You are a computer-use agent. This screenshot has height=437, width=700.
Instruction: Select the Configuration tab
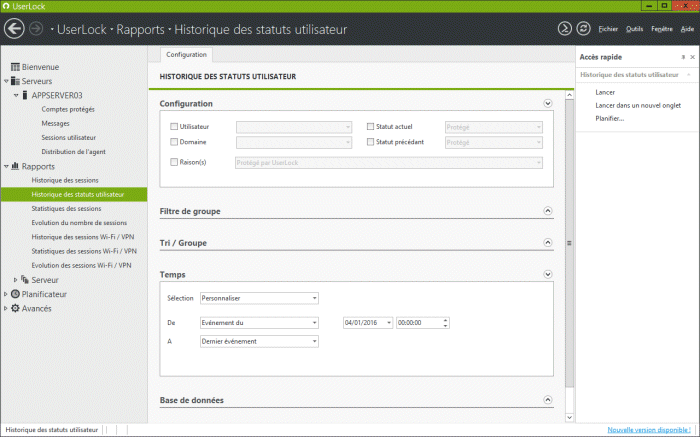coord(186,54)
